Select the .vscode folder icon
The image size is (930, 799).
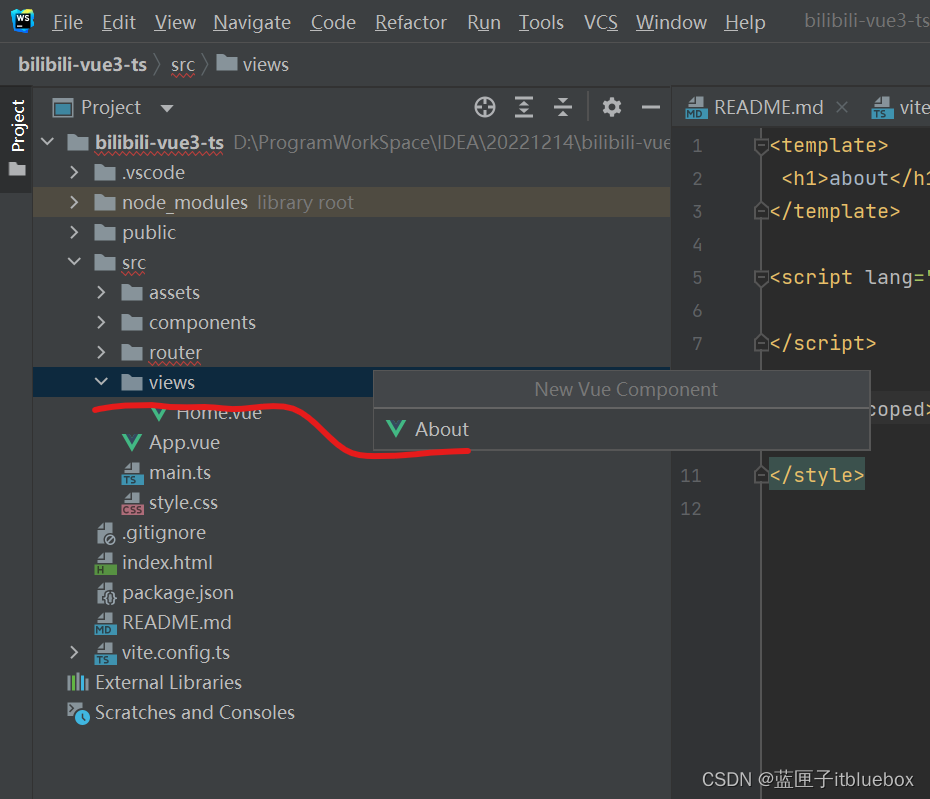coord(105,173)
